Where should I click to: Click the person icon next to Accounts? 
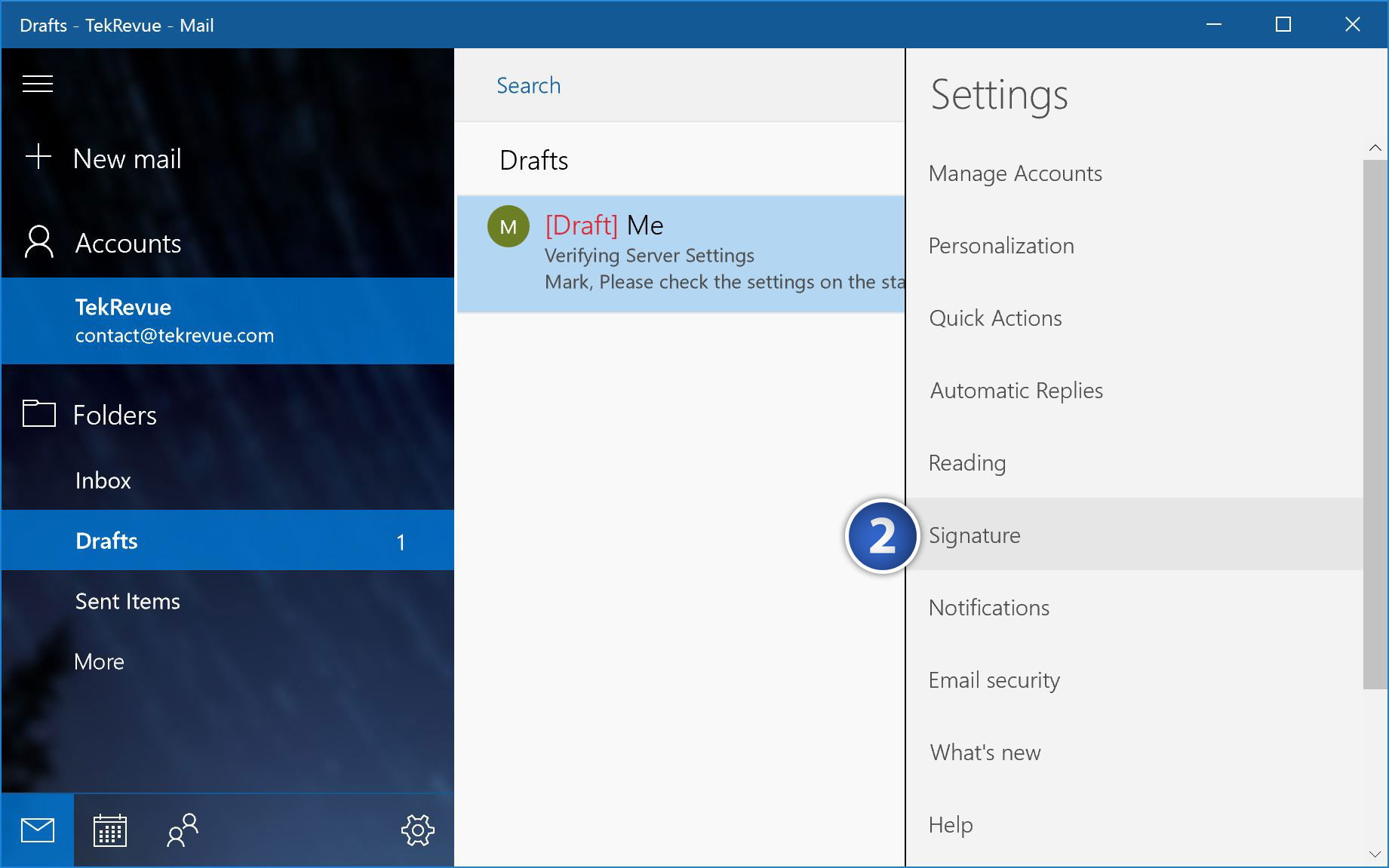pyautogui.click(x=38, y=242)
